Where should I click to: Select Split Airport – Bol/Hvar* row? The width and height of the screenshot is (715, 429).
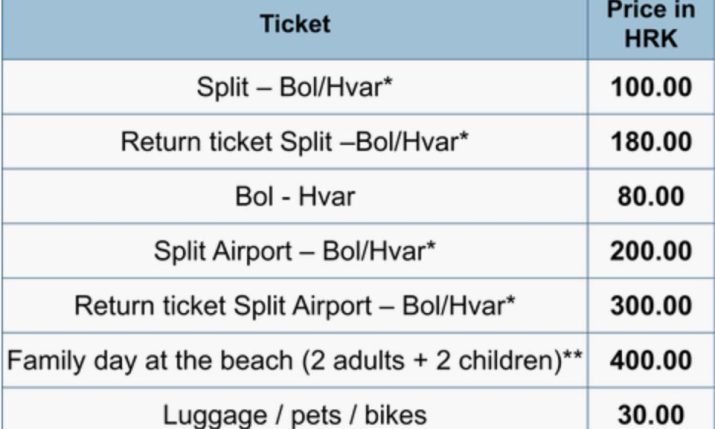pos(294,250)
